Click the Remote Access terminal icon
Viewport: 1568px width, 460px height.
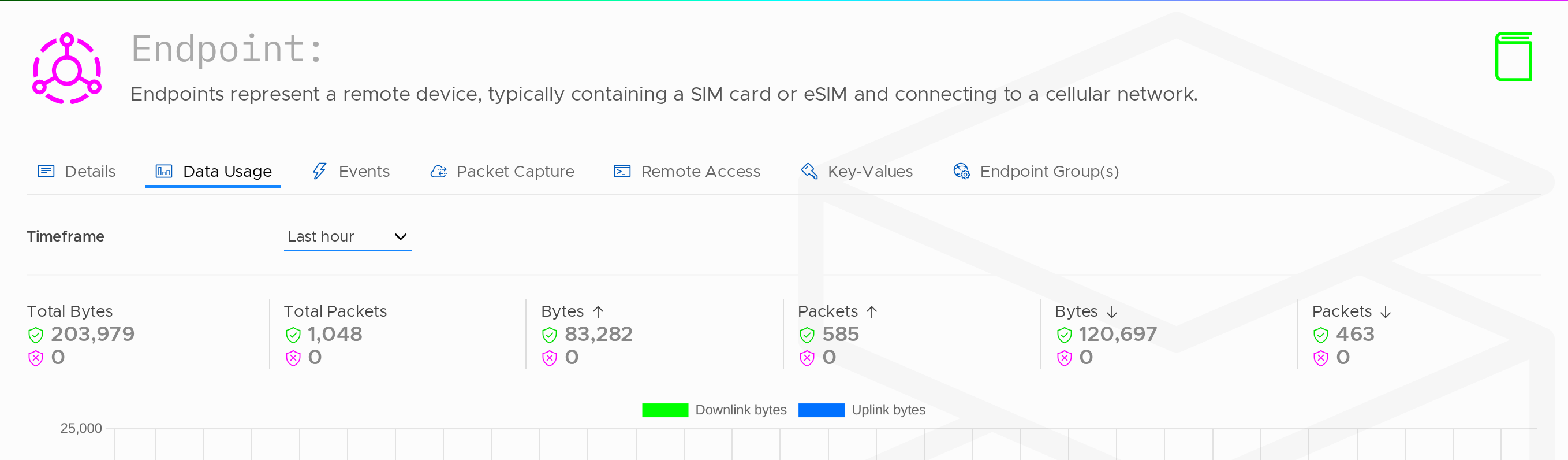(x=622, y=171)
